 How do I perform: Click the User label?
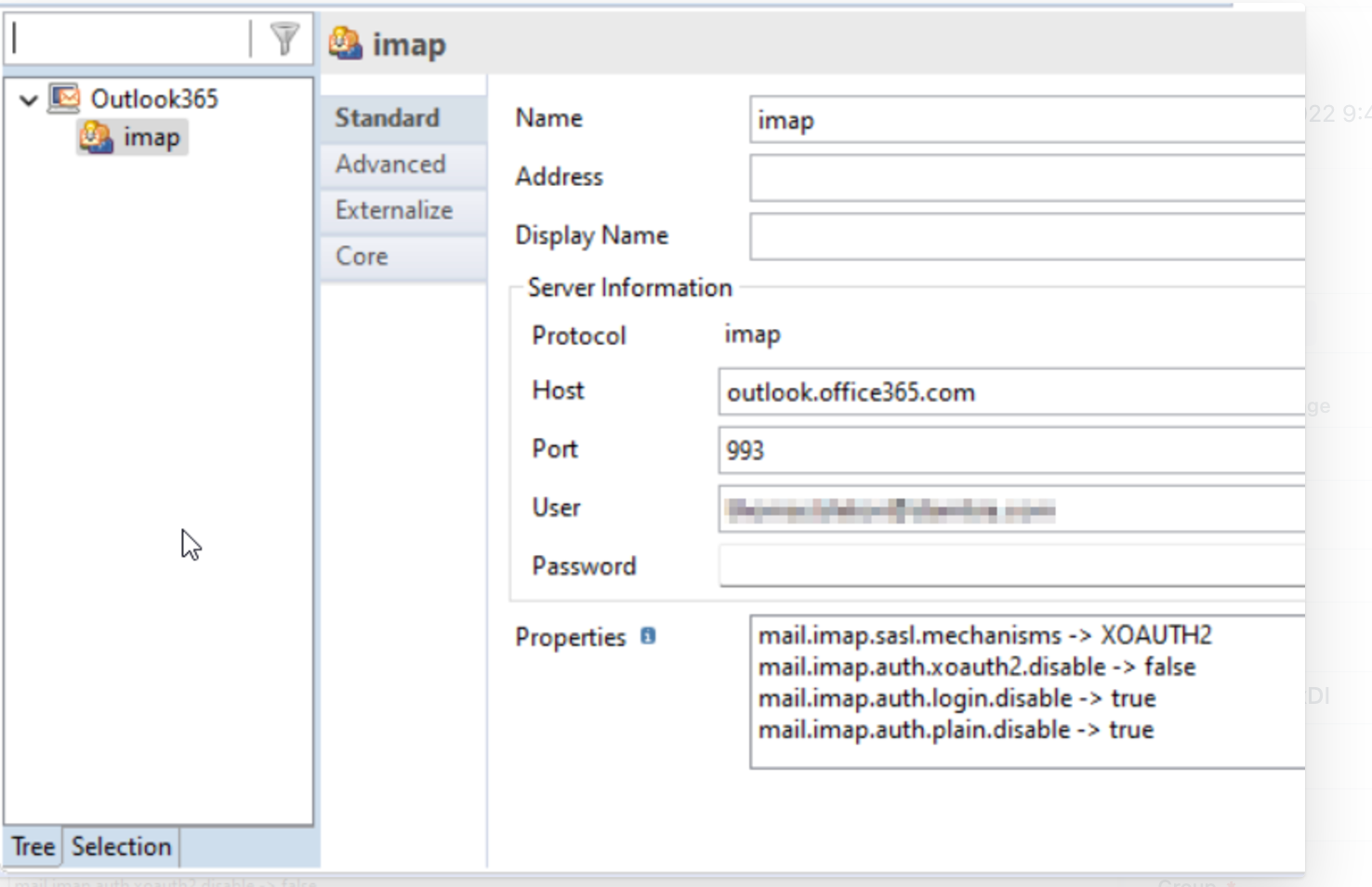pos(556,507)
